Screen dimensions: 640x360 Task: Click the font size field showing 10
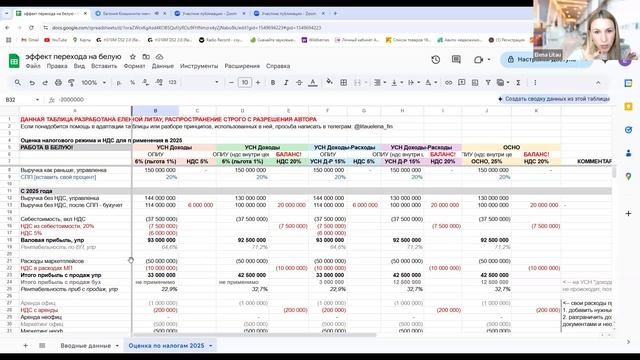click(244, 82)
